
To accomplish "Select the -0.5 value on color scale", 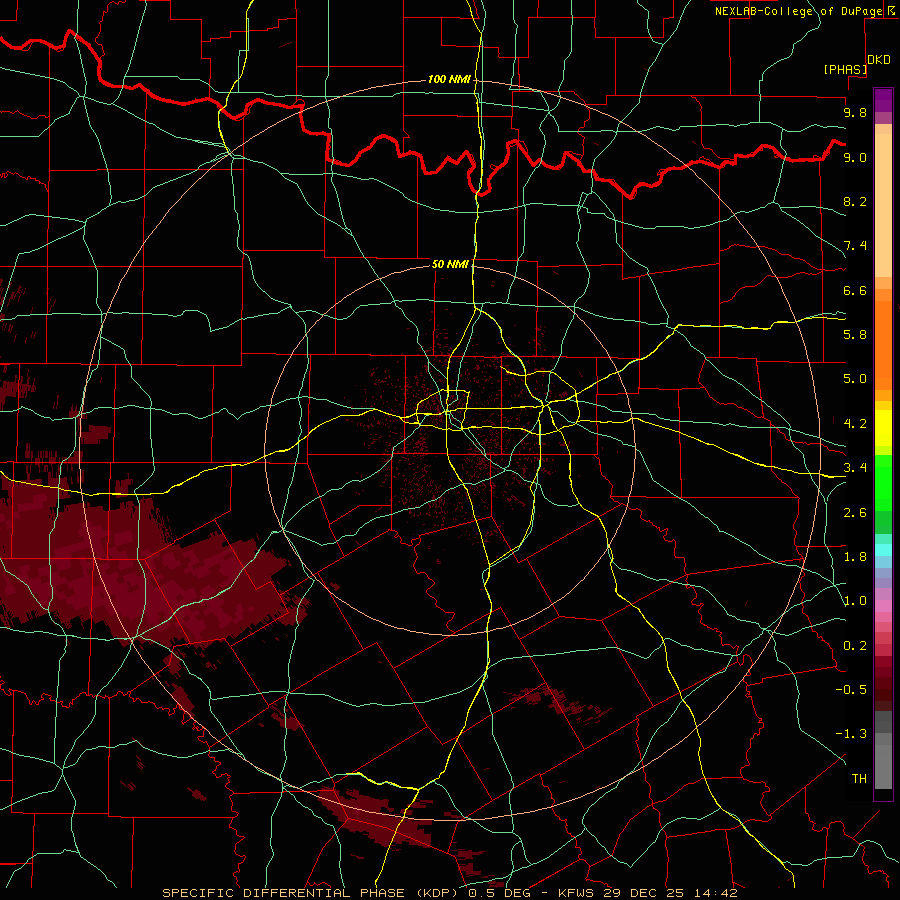I will point(851,689).
